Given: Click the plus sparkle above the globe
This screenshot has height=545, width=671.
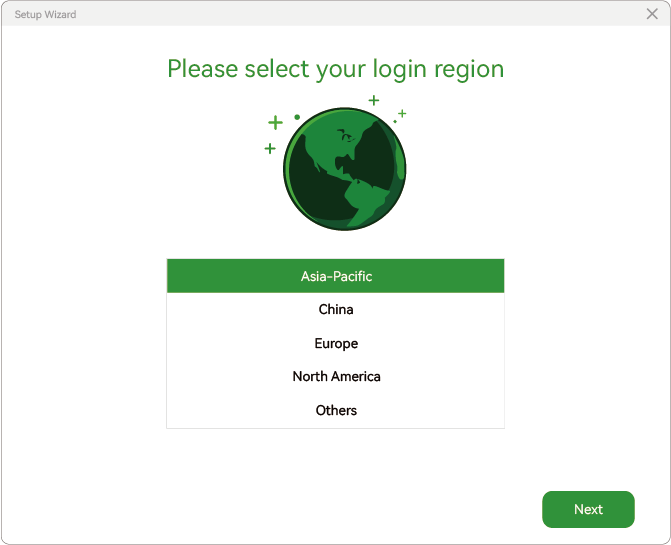Looking at the screenshot, I should pos(374,100).
